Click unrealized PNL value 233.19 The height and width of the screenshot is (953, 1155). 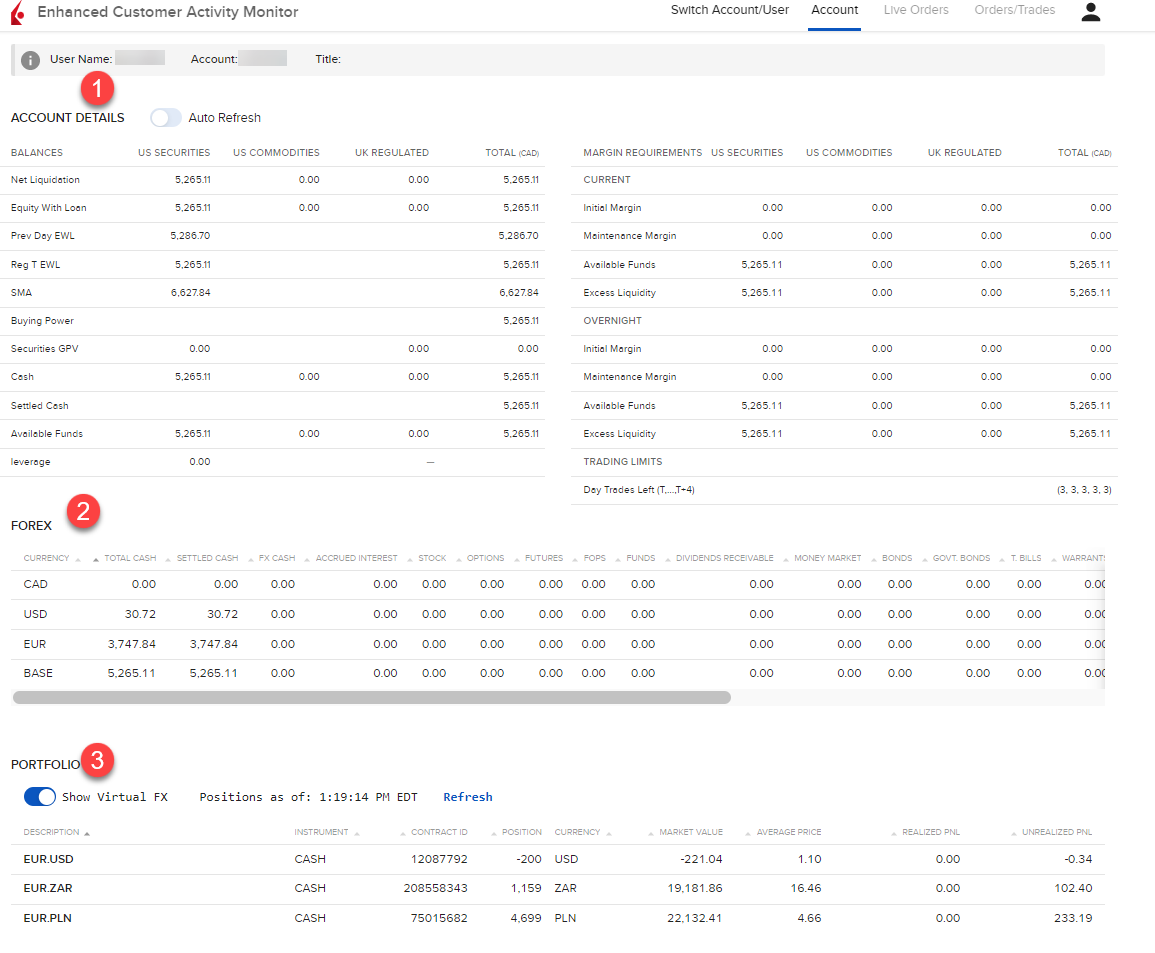tap(1073, 918)
